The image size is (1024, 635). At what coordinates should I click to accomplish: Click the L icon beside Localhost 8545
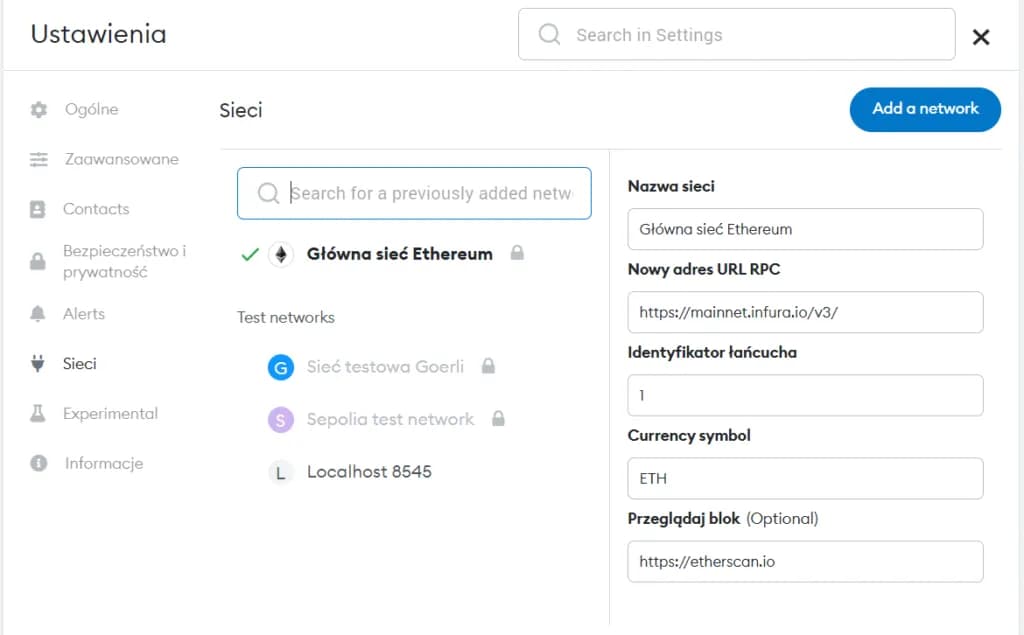point(282,471)
